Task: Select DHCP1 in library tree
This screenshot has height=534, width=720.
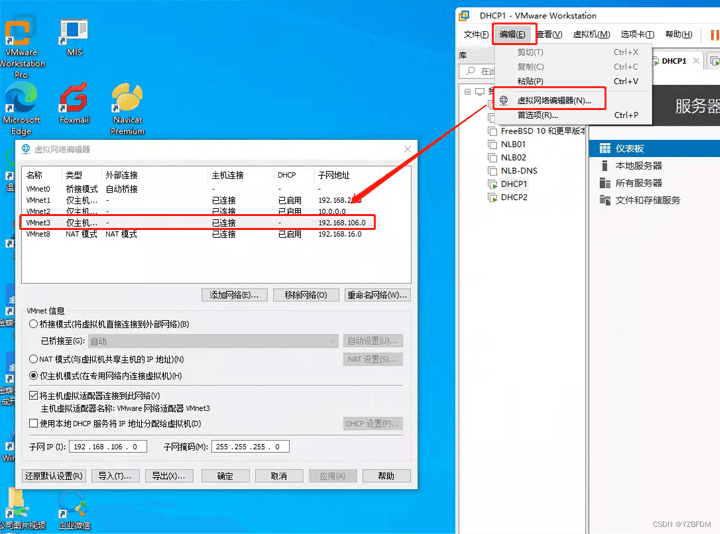Action: tap(514, 184)
